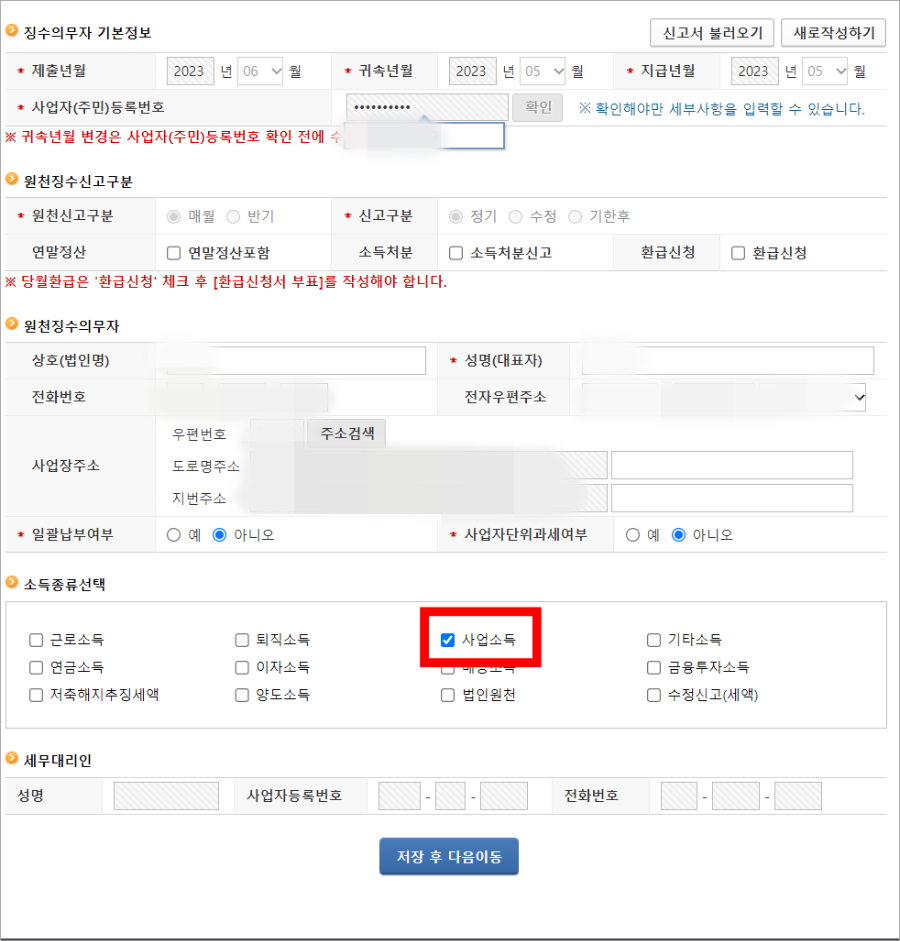The image size is (900, 941).
Task: Click the 새로작성하기 button
Action: [x=833, y=32]
